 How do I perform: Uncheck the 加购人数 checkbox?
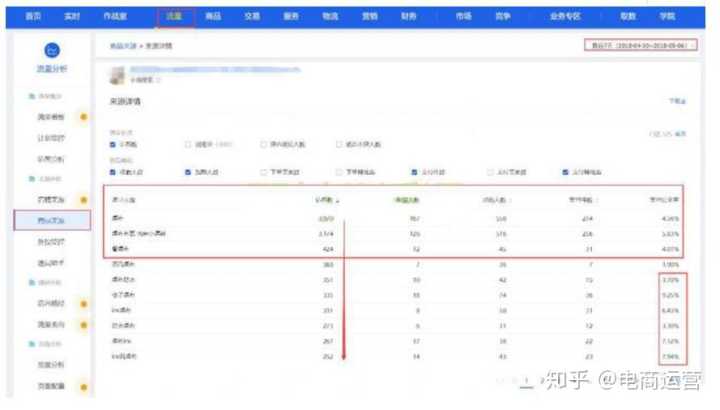click(x=188, y=172)
